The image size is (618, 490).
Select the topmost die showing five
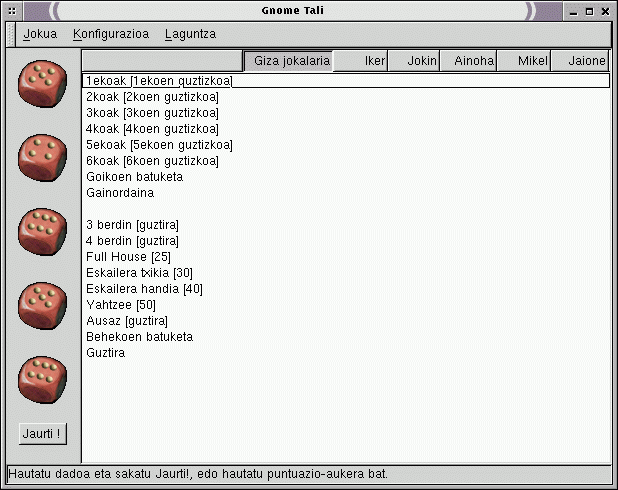coord(43,84)
